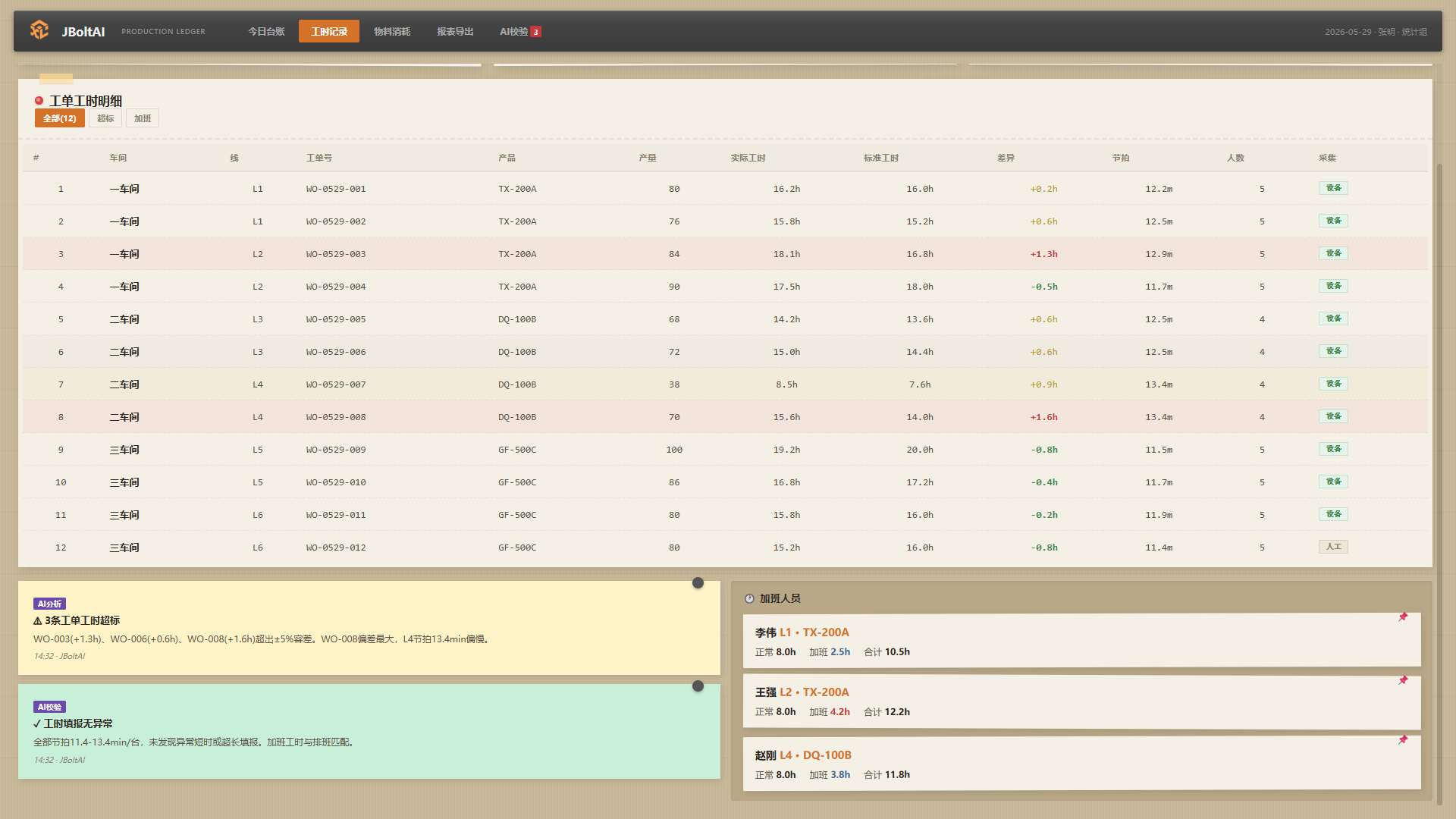Filter rows by 超标
This screenshot has height=819, width=1456.
105,118
